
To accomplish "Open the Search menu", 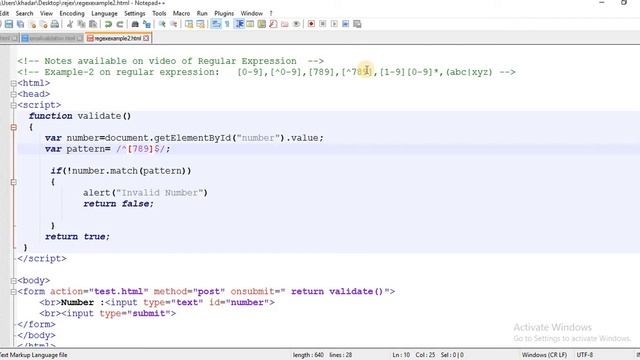I will tap(24, 13).
